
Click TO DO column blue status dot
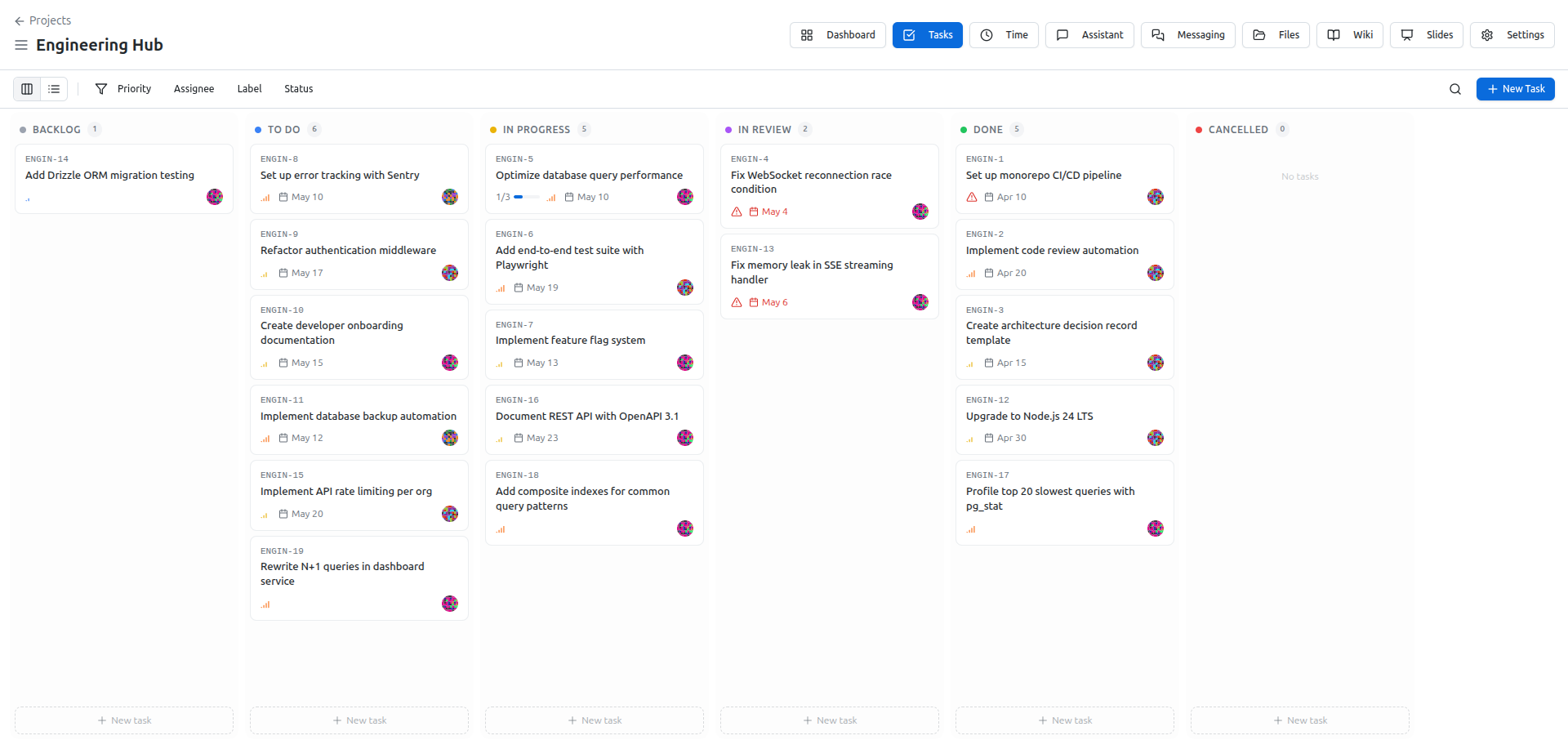(x=258, y=130)
